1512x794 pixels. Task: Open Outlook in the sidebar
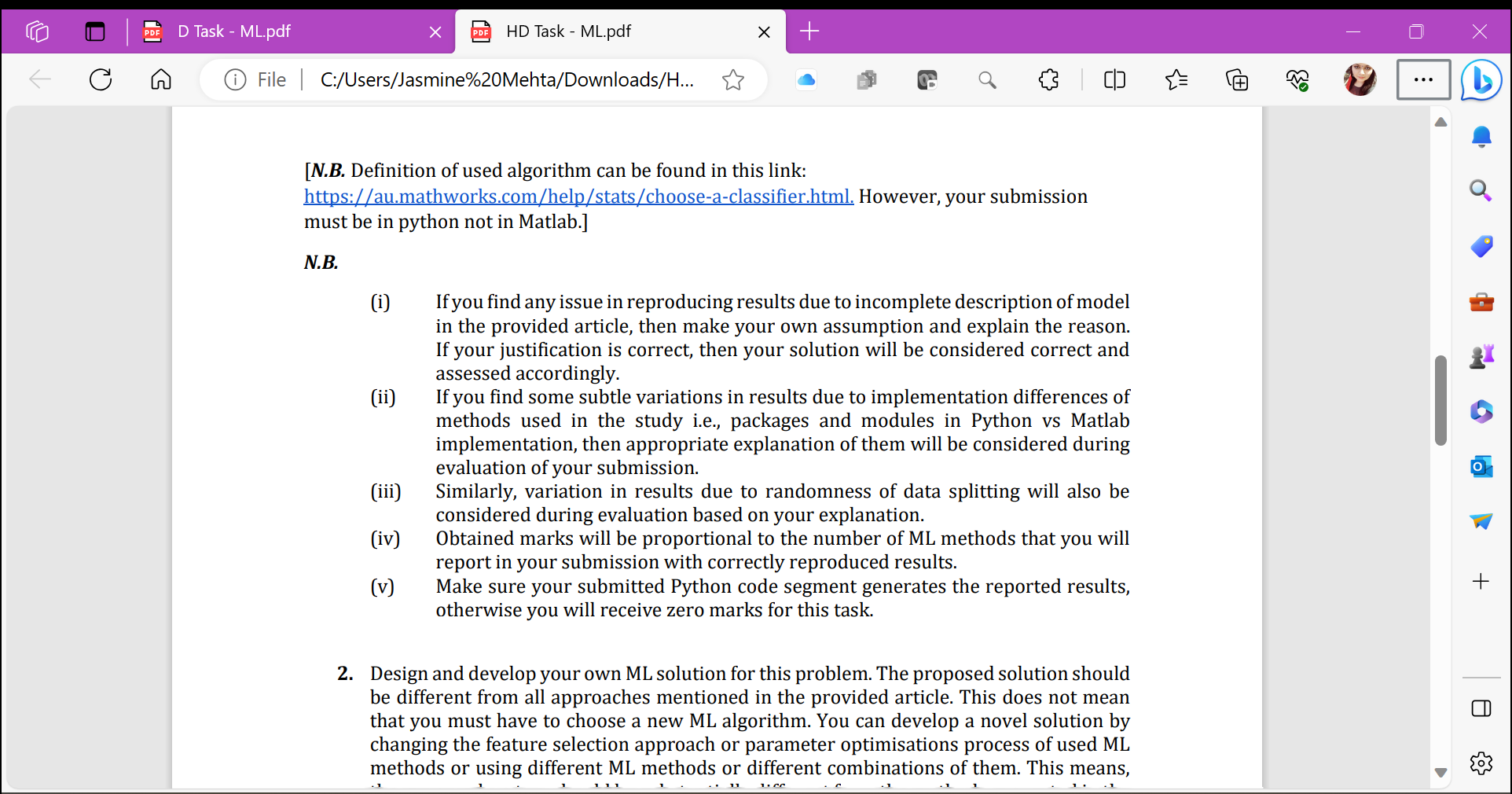coord(1481,466)
